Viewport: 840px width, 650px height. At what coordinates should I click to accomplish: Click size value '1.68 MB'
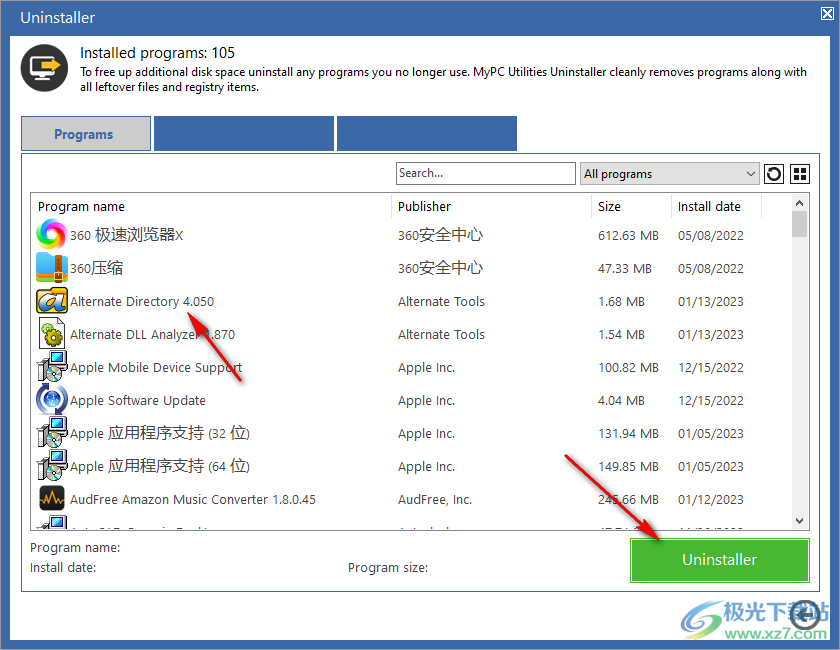coord(621,302)
